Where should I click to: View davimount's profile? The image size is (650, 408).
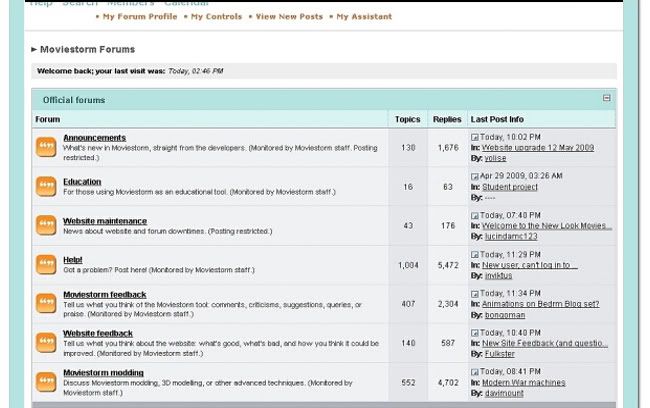[504, 393]
